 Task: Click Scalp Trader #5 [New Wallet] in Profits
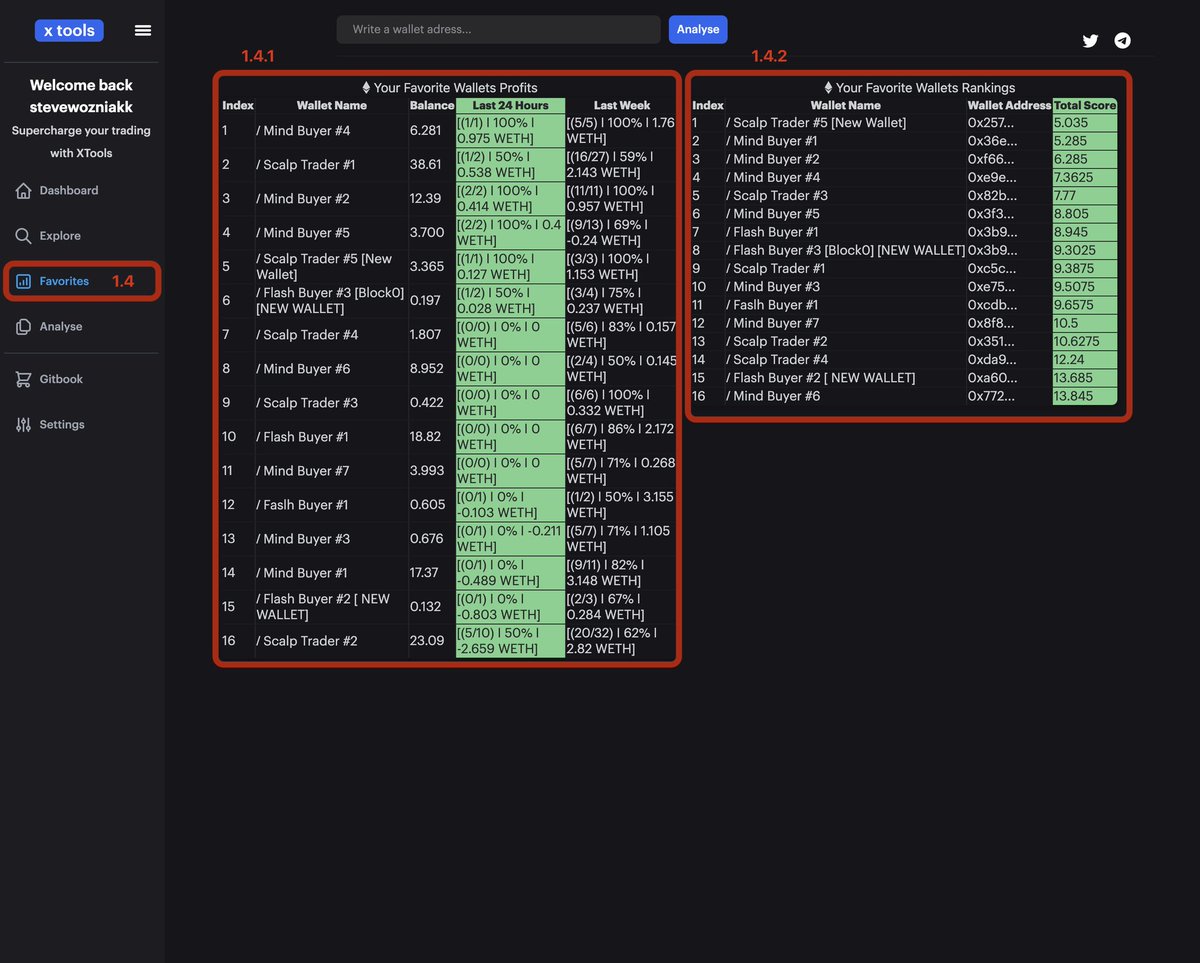(325, 267)
